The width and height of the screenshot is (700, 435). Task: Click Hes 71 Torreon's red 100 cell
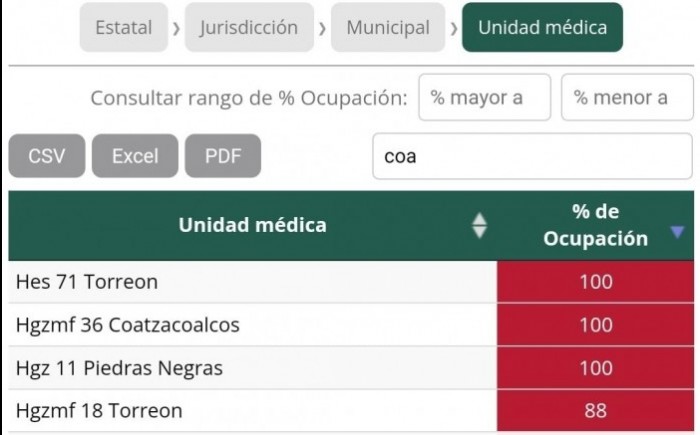coord(595,282)
